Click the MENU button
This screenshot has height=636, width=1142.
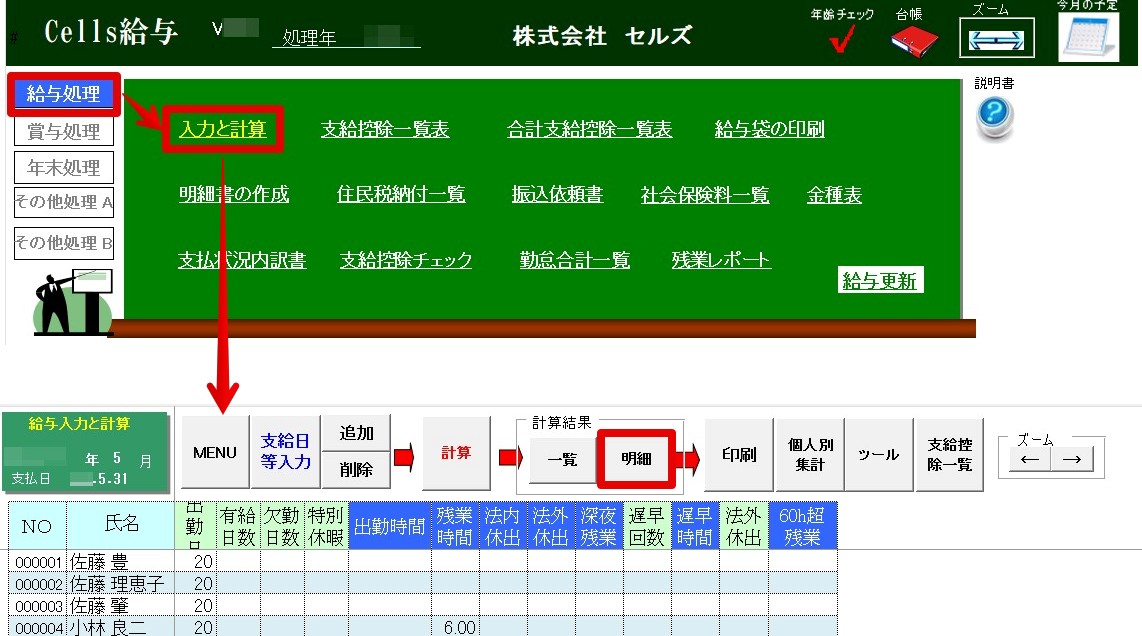pyautogui.click(x=215, y=452)
